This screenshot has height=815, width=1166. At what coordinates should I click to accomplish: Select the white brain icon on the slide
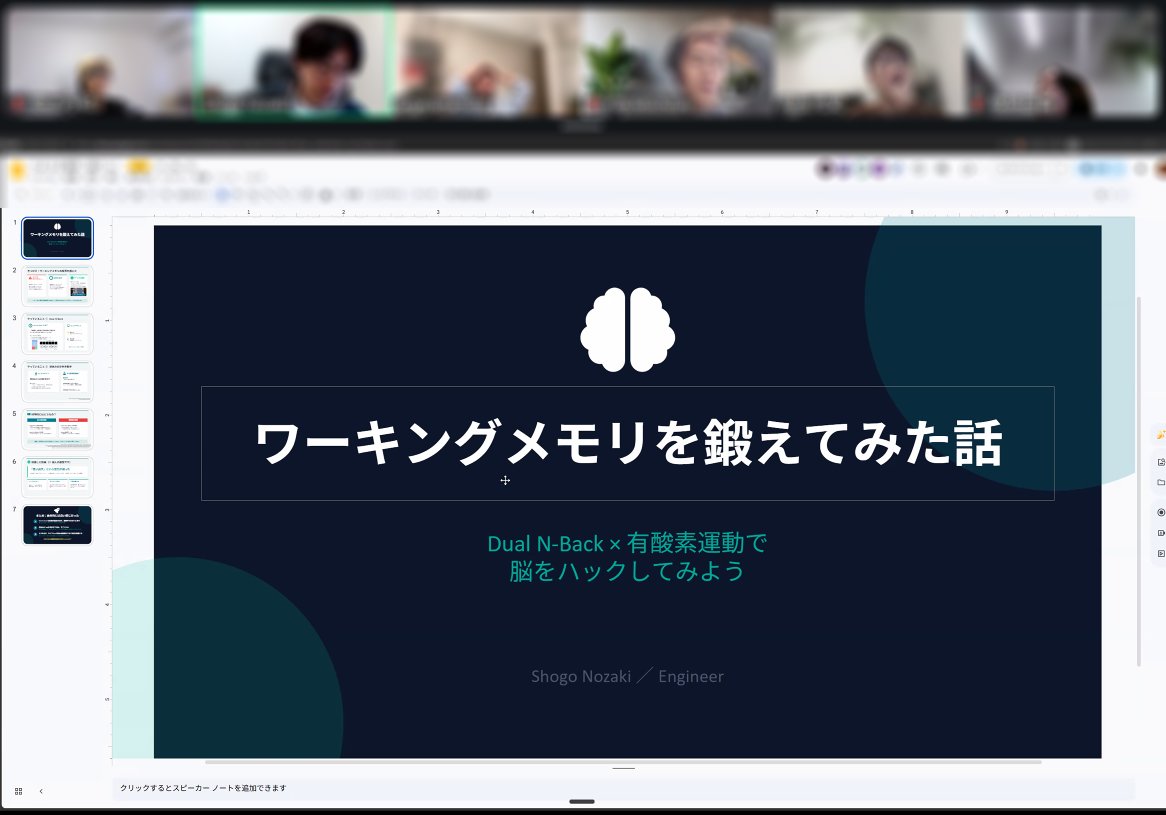tap(628, 329)
